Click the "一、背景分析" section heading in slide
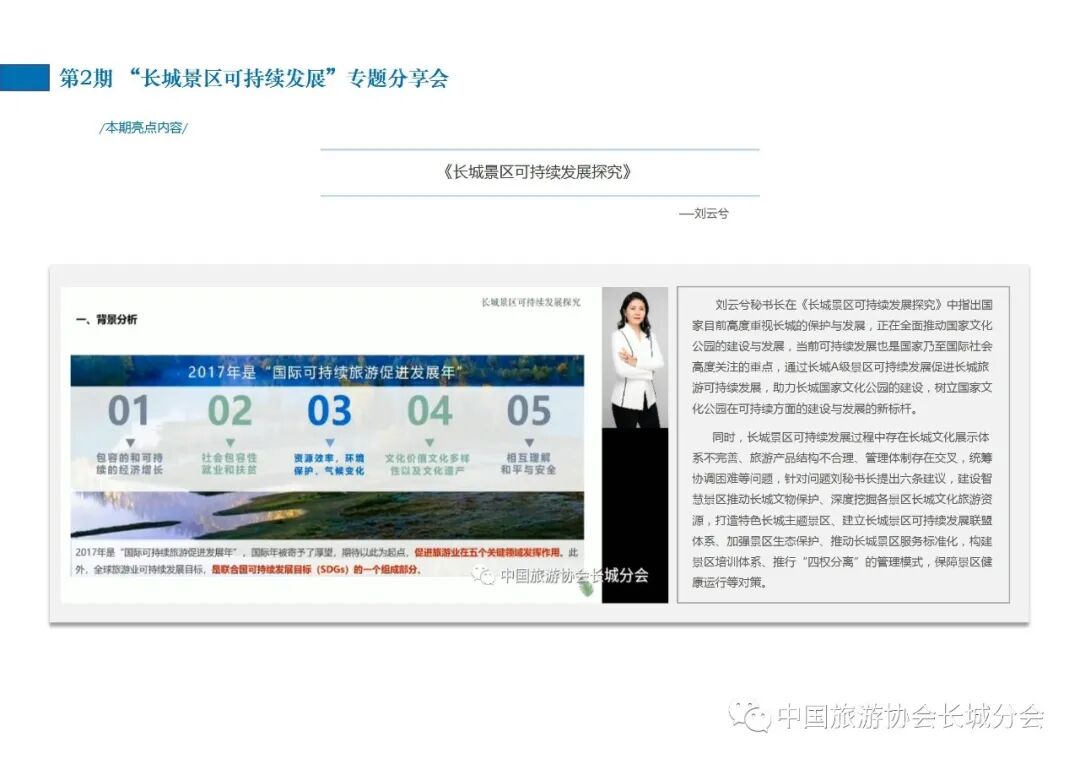 click(x=106, y=320)
